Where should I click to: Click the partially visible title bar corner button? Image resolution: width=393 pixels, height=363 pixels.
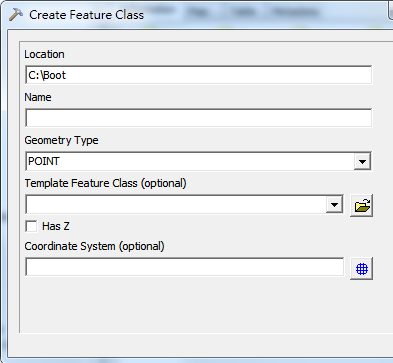point(391,10)
